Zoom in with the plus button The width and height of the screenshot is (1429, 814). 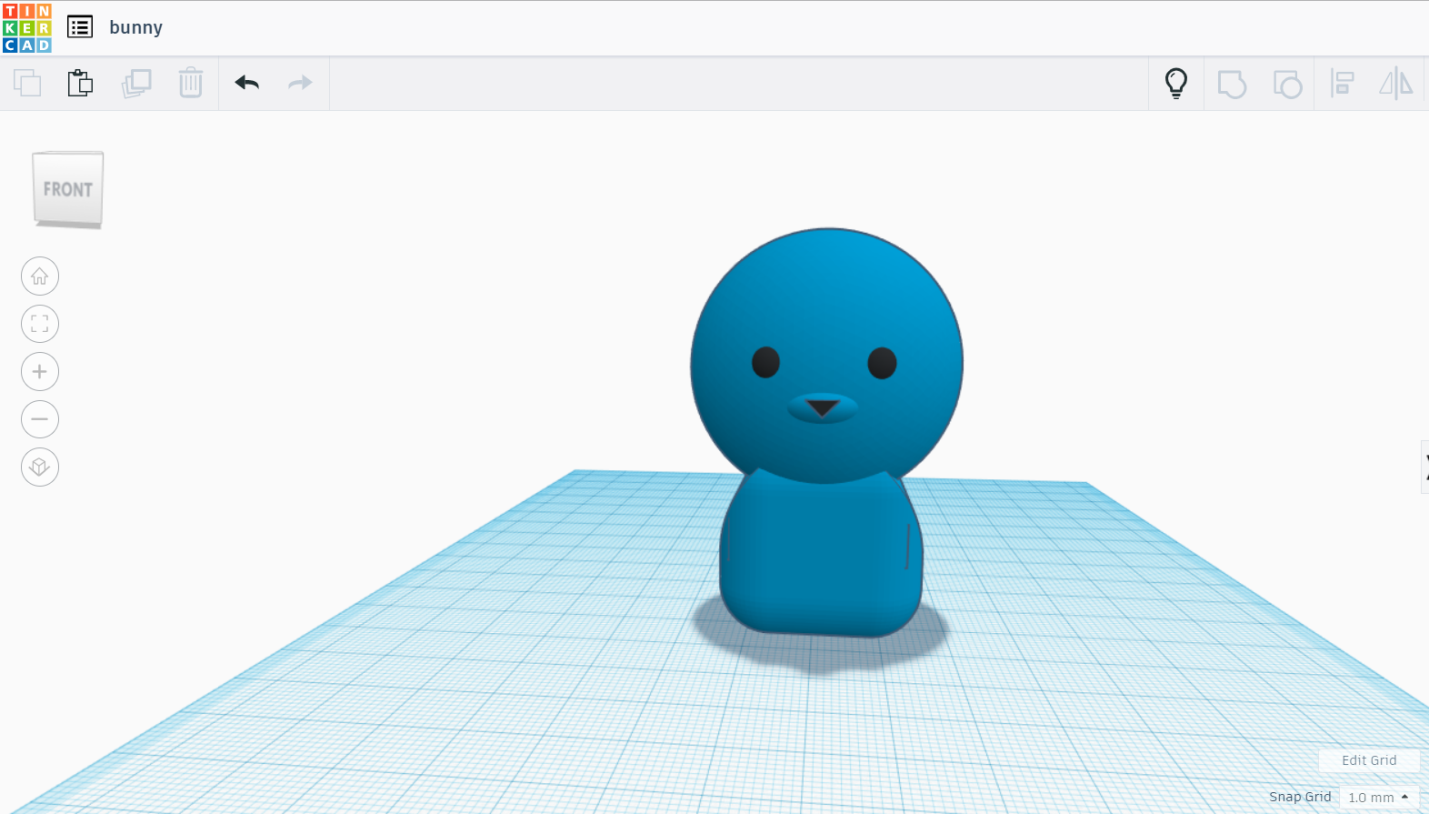40,372
